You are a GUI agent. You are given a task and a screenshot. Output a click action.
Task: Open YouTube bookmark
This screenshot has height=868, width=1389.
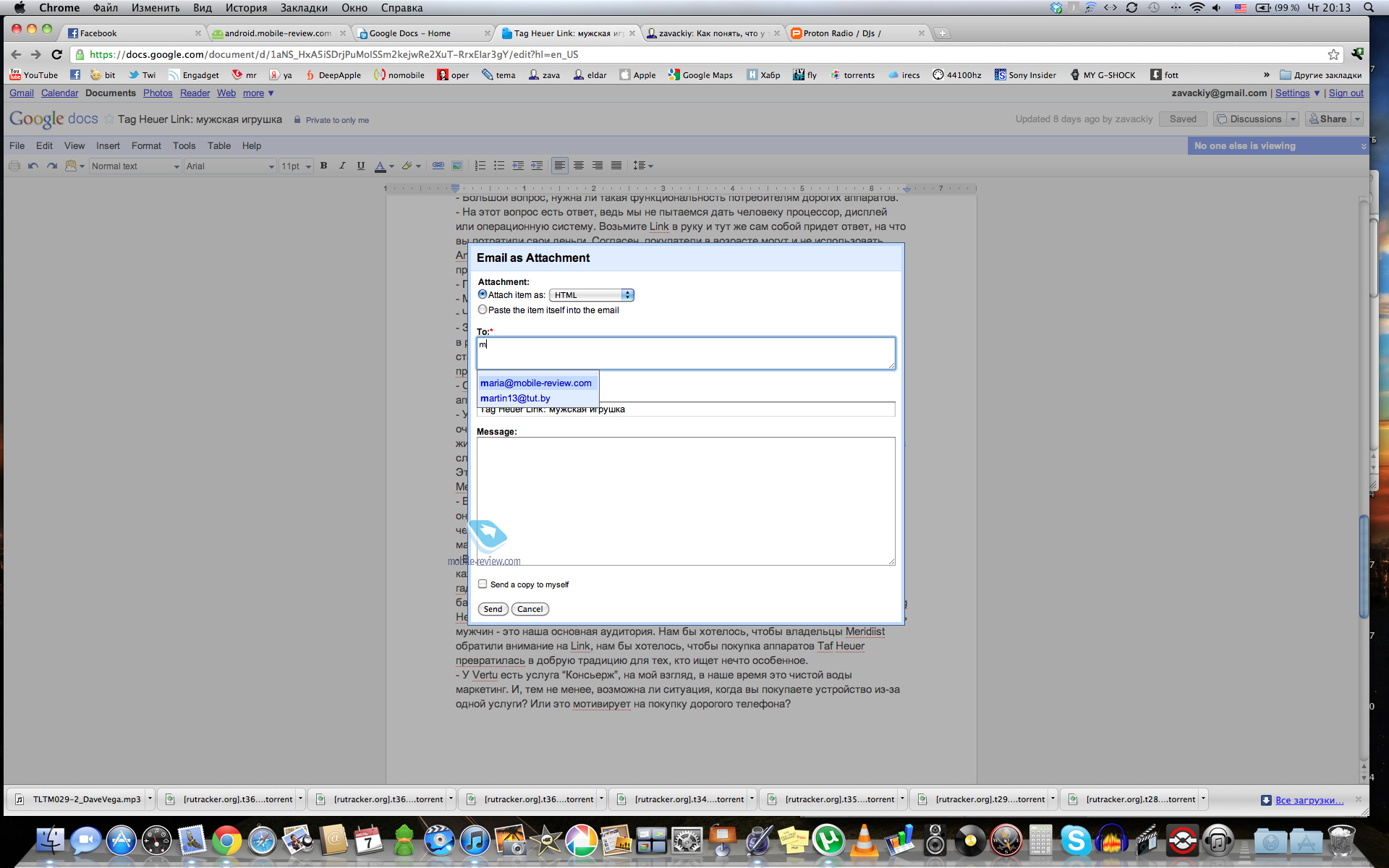(x=34, y=75)
